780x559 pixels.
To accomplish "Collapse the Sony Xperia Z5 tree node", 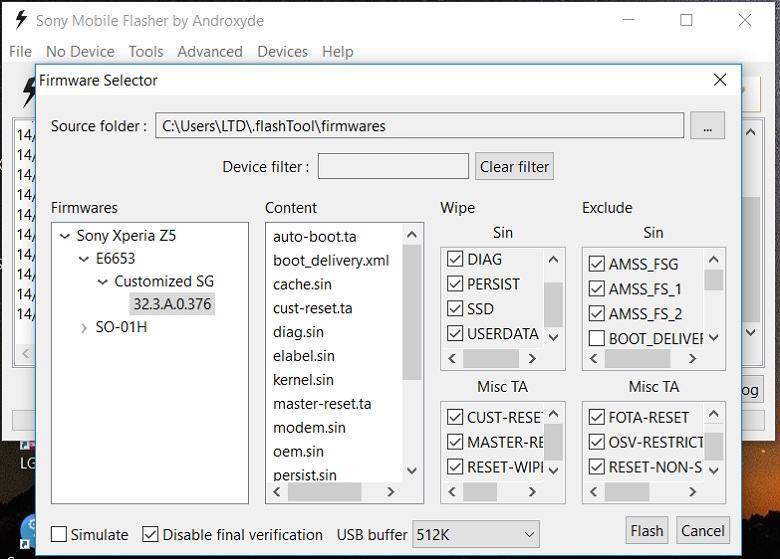I will click(x=65, y=236).
